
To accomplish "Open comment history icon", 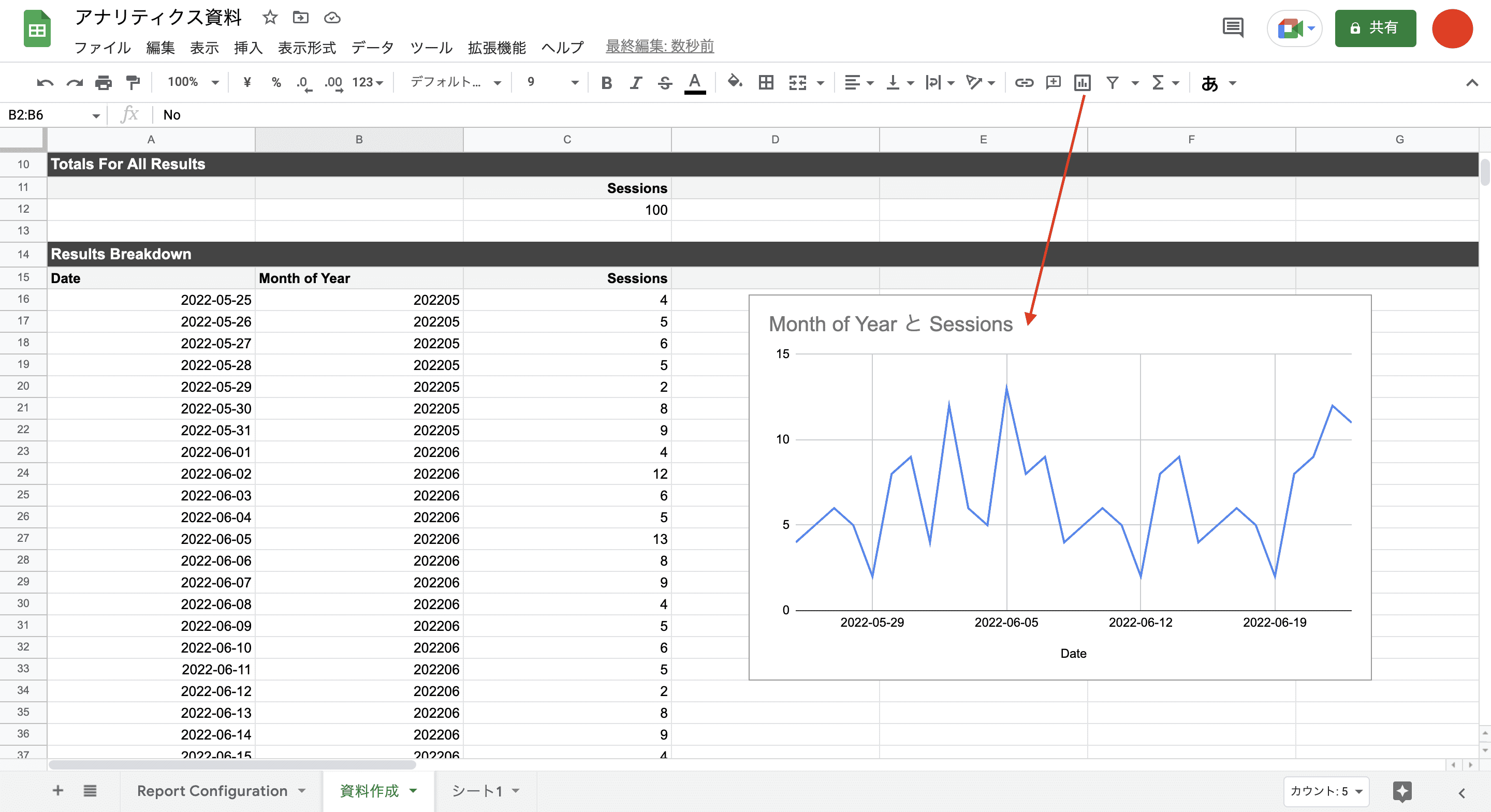I will coord(1233,27).
